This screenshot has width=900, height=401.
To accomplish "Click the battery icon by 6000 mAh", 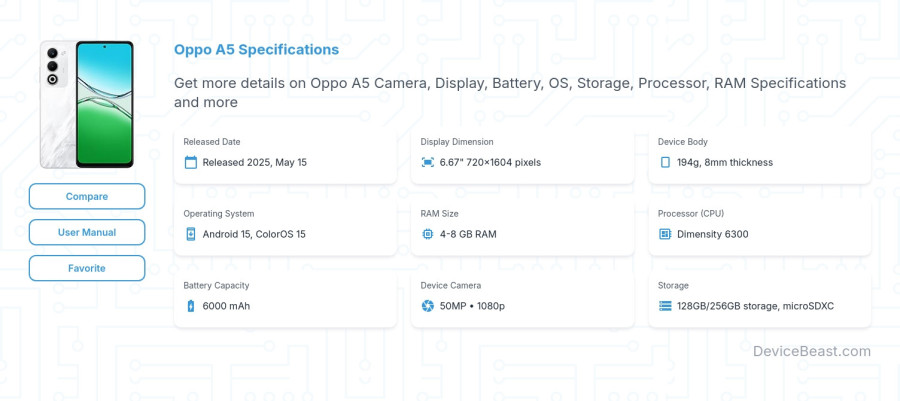I will point(191,306).
